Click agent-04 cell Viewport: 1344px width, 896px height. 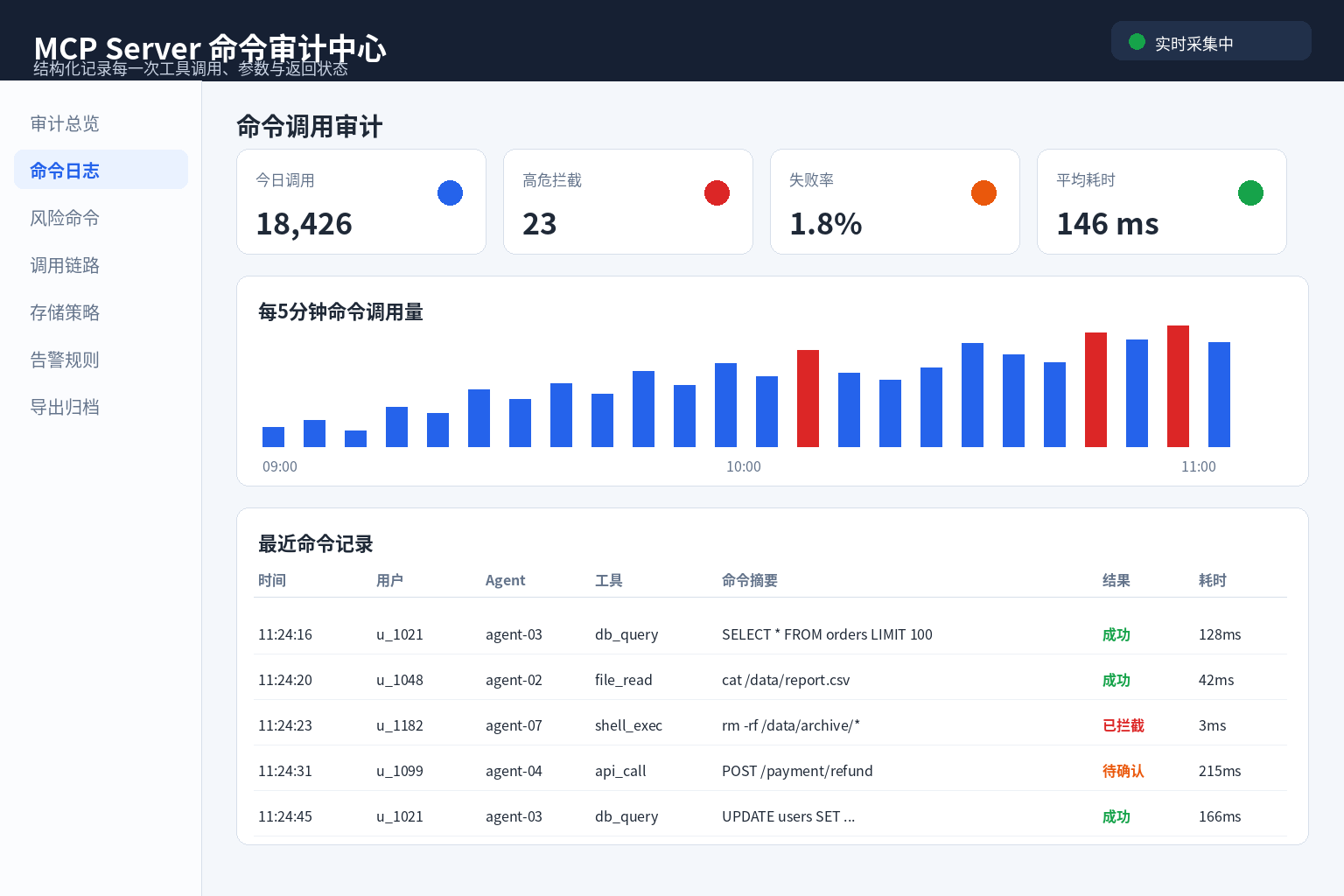pyautogui.click(x=514, y=771)
